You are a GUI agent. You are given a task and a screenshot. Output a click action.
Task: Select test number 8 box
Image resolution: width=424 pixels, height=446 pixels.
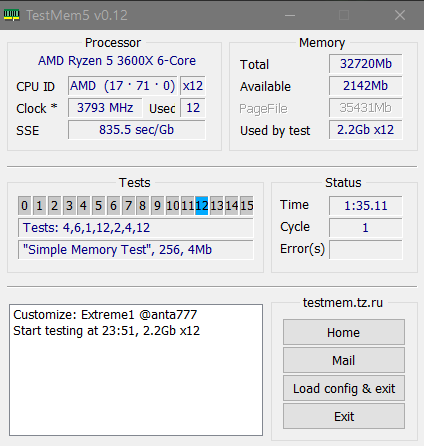(x=143, y=206)
